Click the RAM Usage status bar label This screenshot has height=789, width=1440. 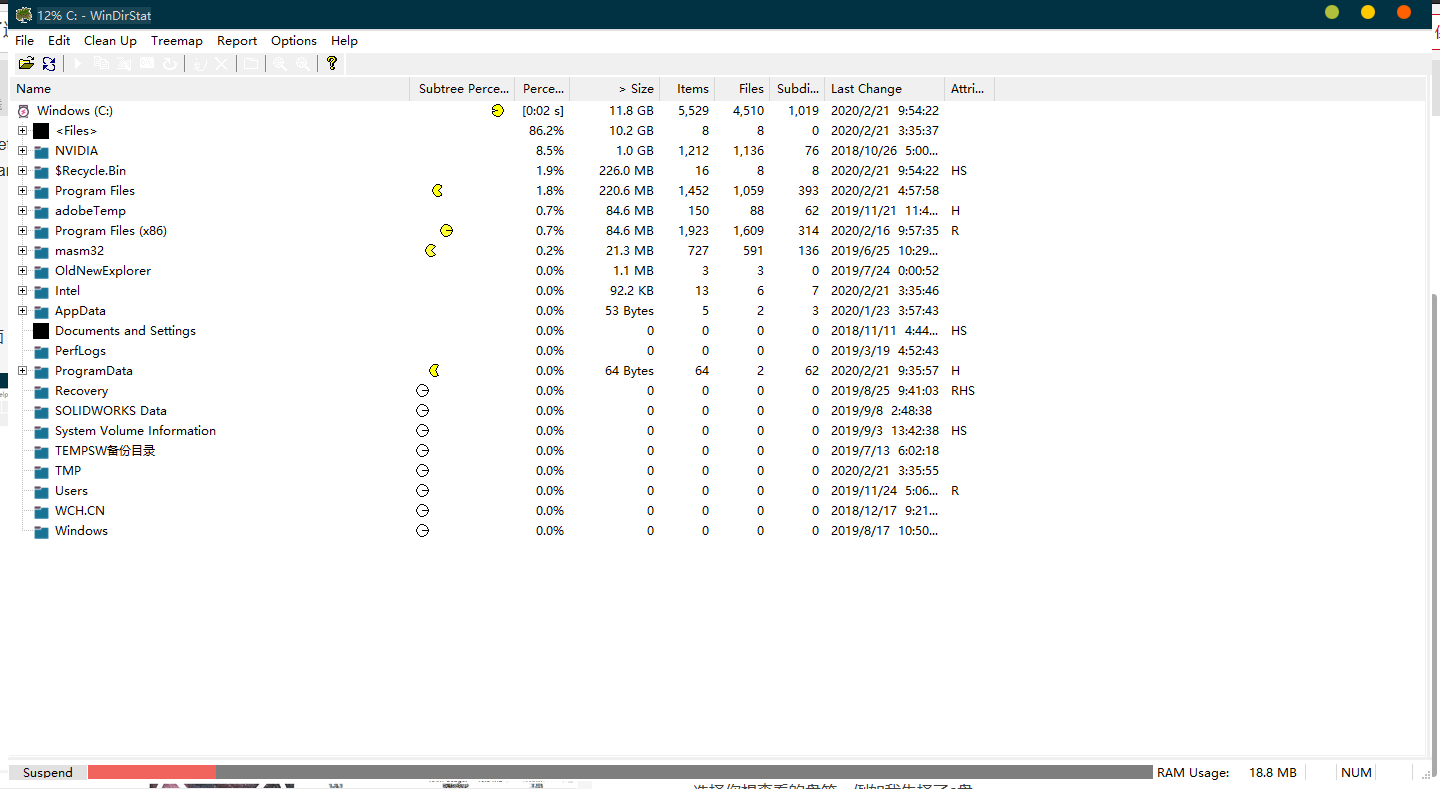pyautogui.click(x=1193, y=772)
